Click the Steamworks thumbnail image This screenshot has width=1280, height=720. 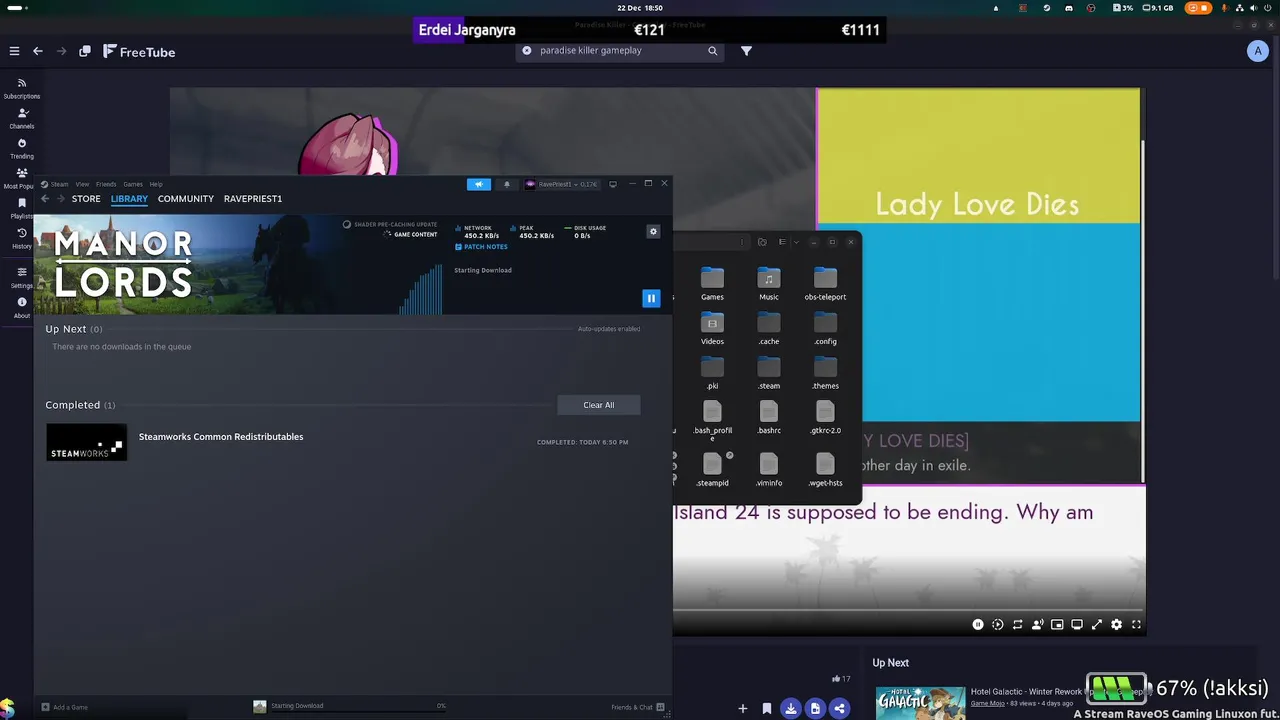(86, 442)
